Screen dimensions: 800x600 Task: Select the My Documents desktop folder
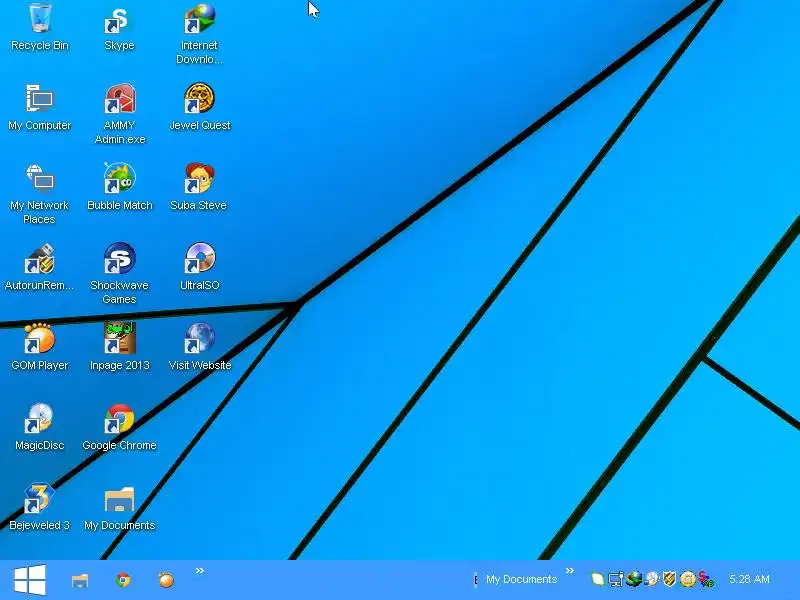119,508
